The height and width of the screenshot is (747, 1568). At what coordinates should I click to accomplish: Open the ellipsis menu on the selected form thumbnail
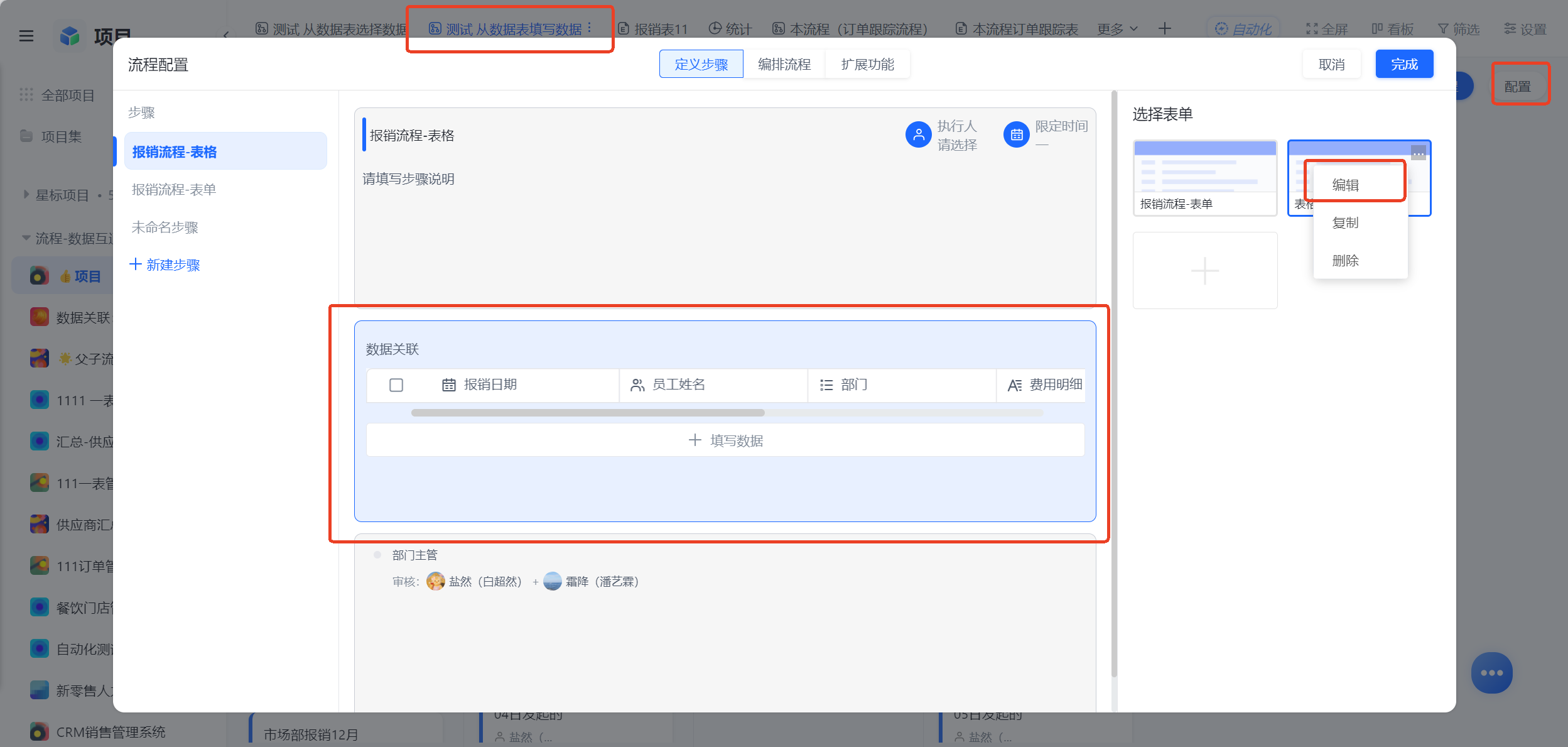coord(1418,153)
